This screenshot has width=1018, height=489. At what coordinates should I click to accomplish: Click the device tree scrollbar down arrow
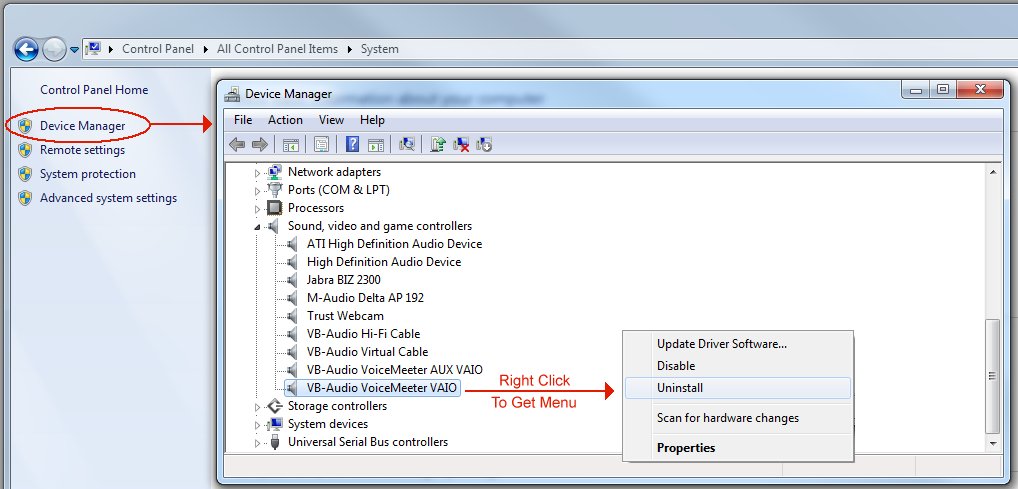click(992, 444)
